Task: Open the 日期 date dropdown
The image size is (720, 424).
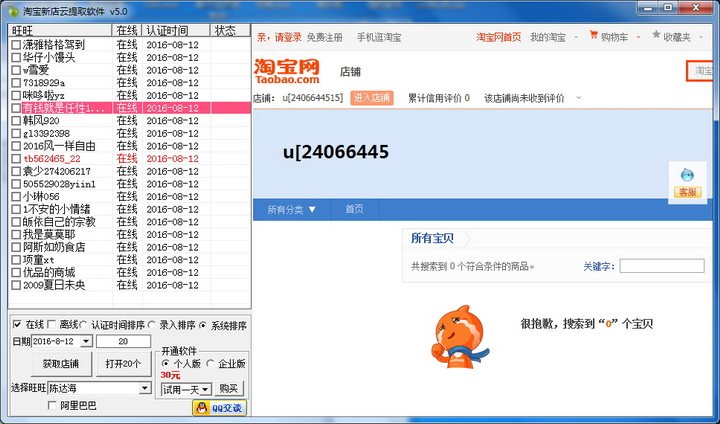Action: pyautogui.click(x=86, y=342)
